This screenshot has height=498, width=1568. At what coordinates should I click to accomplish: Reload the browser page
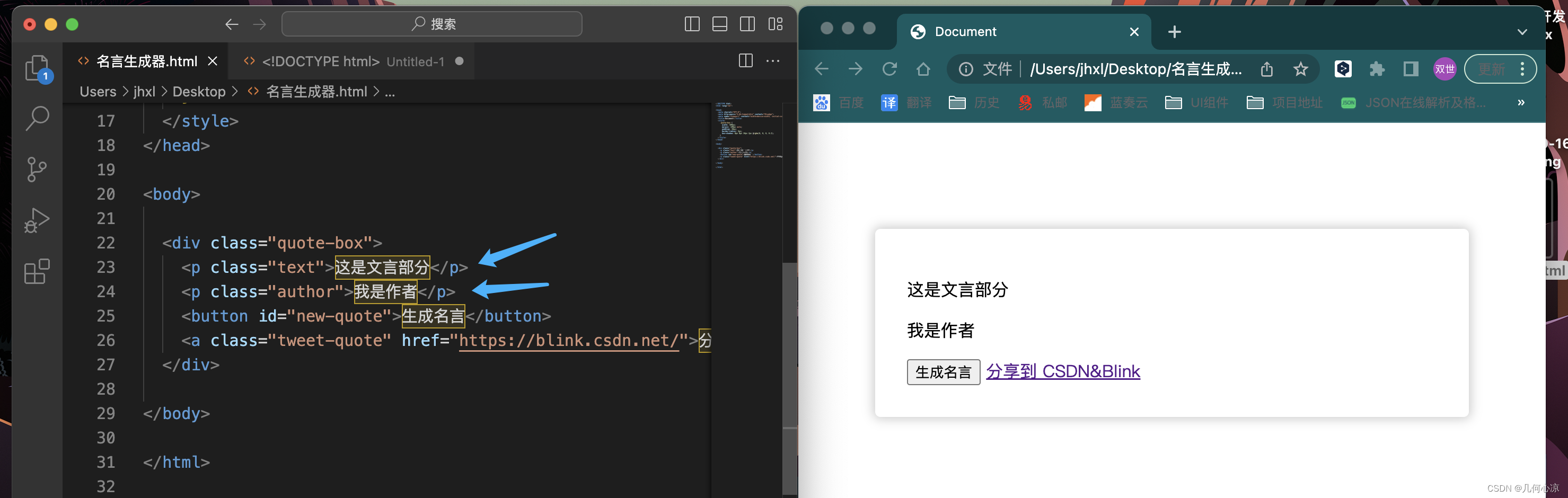[x=889, y=69]
